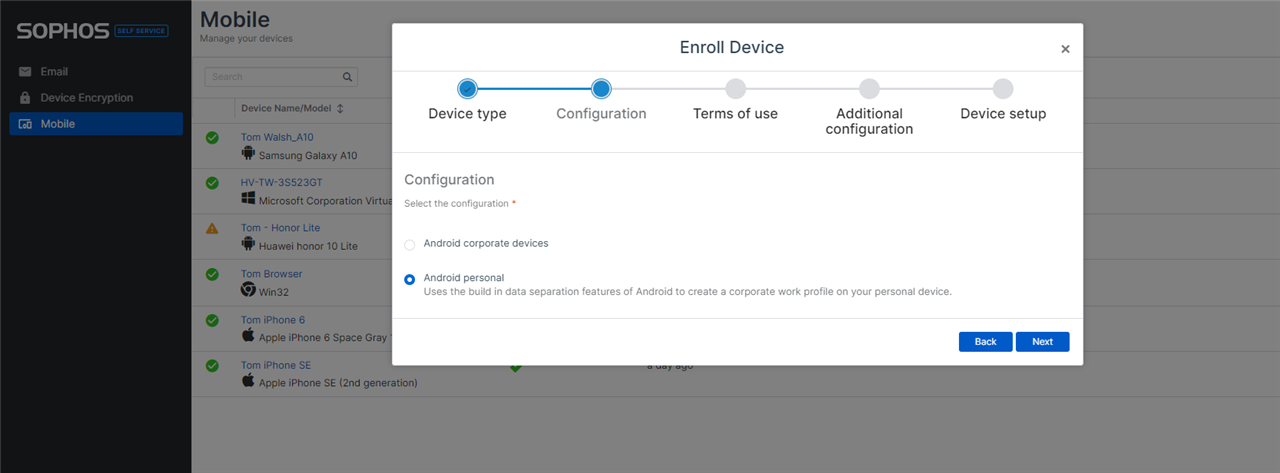Click Chrome icon beside Win32
Viewport: 1280px width, 473px height.
pyautogui.click(x=248, y=290)
